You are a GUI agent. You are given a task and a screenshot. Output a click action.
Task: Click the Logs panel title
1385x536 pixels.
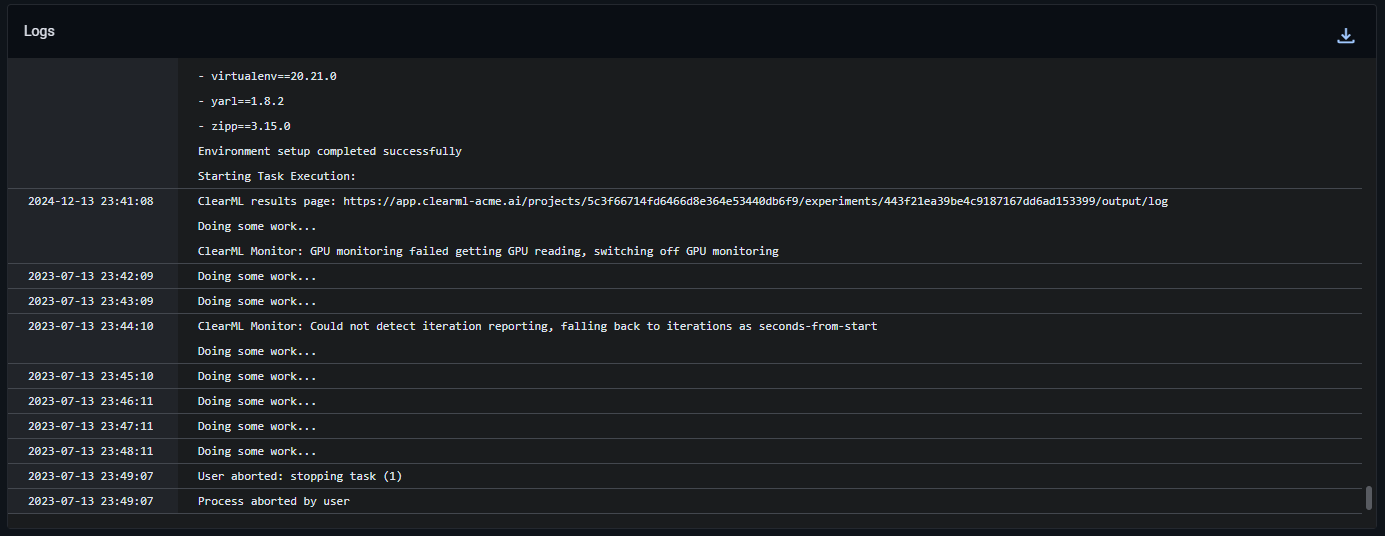point(39,31)
